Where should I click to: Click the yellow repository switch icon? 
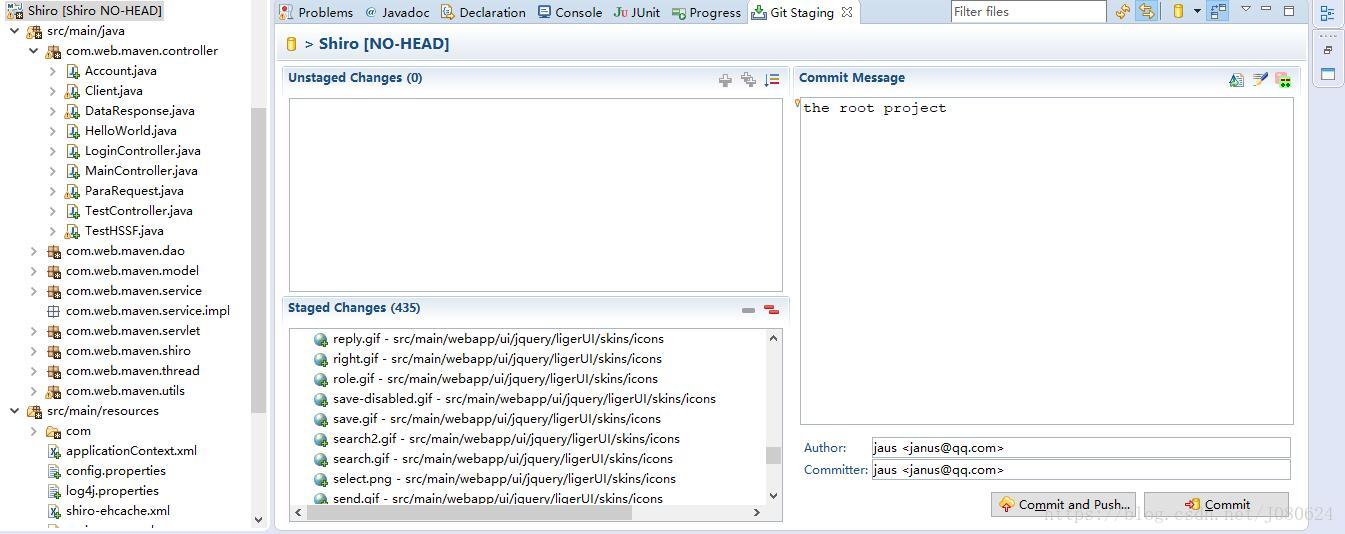point(1178,12)
